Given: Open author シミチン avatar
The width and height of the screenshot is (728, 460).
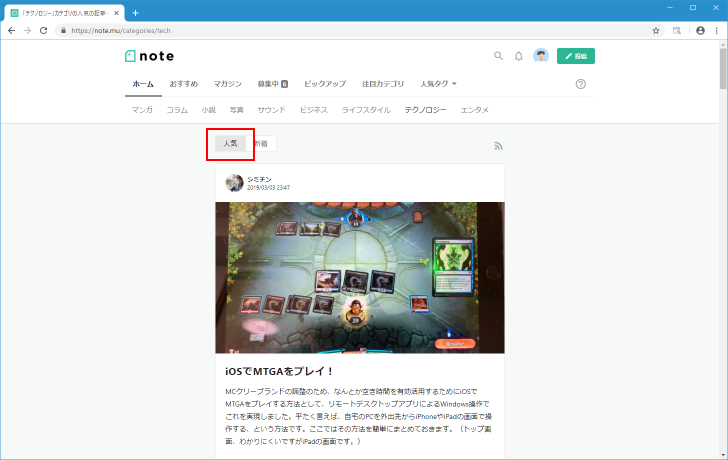Looking at the screenshot, I should point(234,183).
